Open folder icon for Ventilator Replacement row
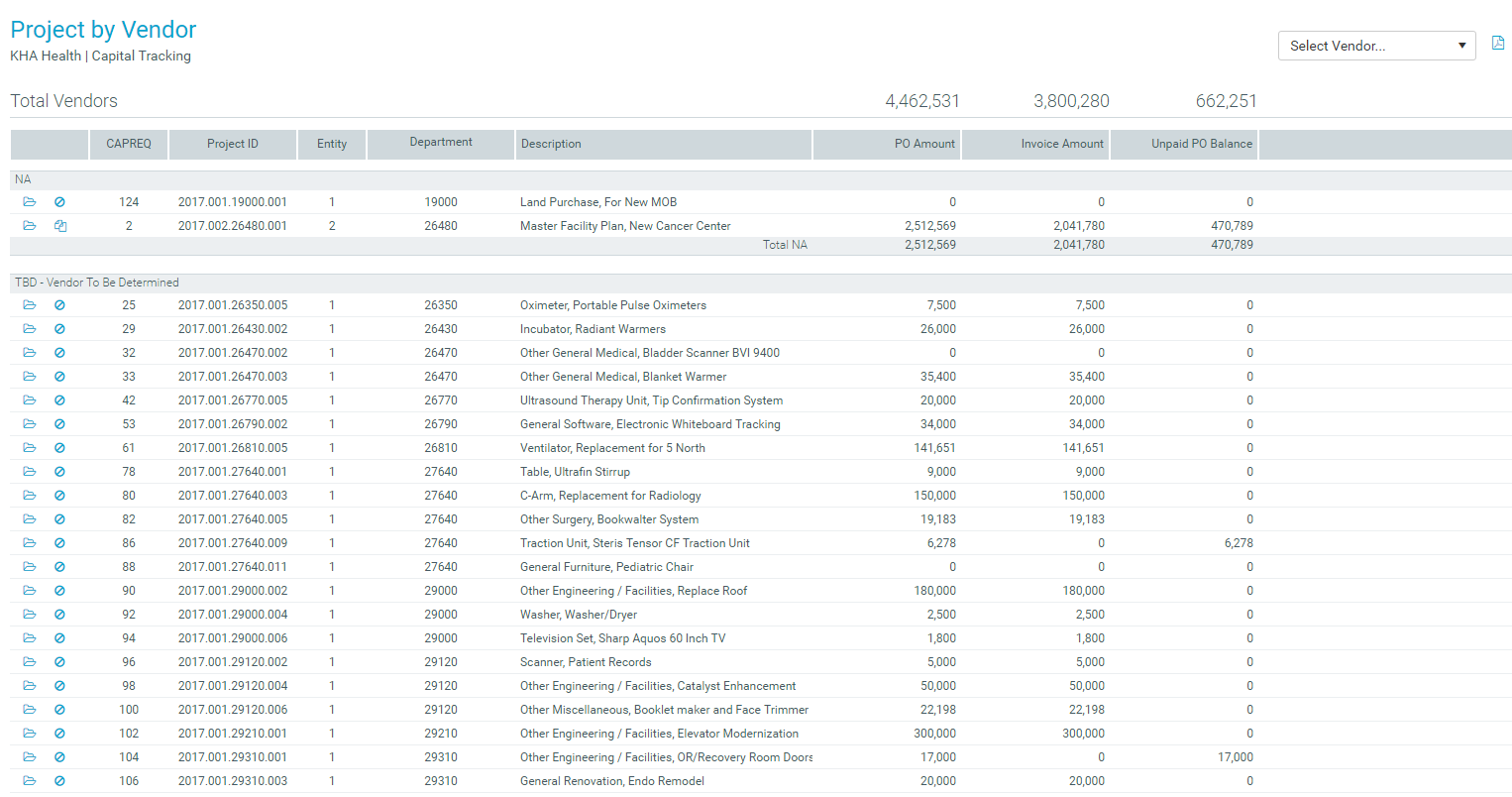Image resolution: width=1512 pixels, height=797 pixels. [x=30, y=448]
